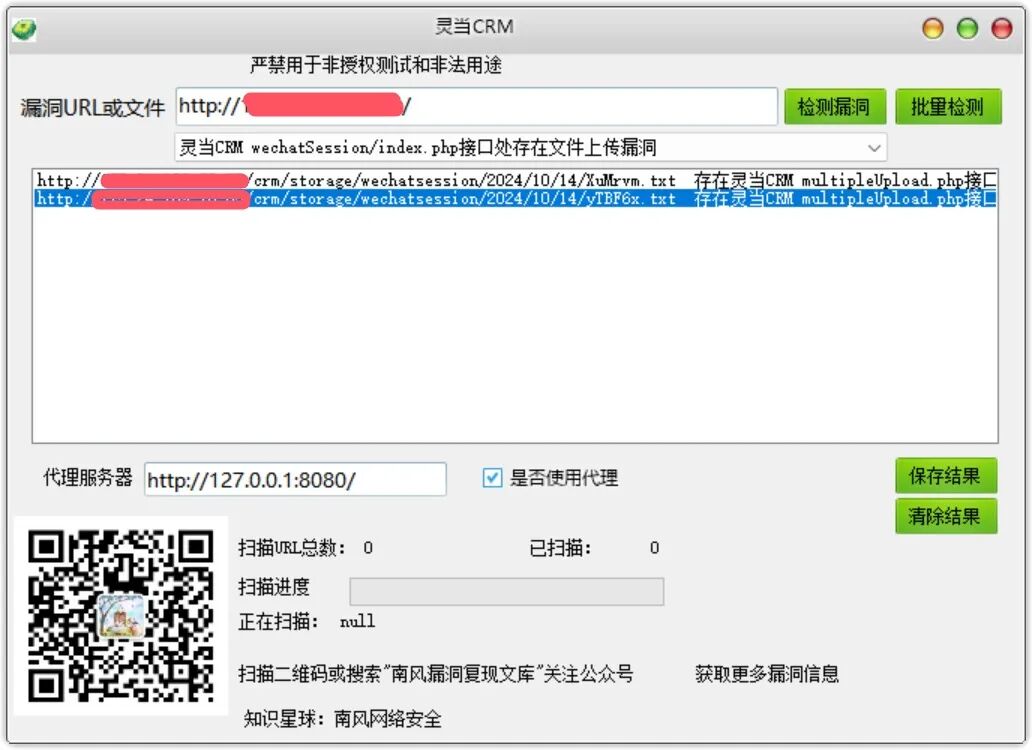Click the empty results list area

coord(516,326)
